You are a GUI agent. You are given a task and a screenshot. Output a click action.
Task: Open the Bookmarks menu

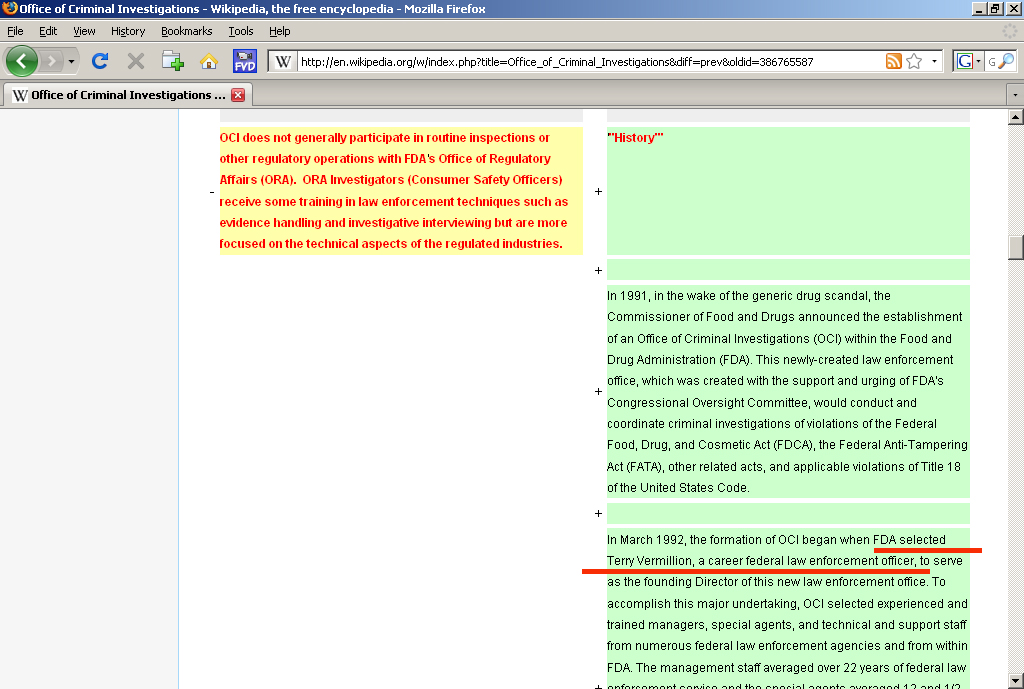coord(187,31)
